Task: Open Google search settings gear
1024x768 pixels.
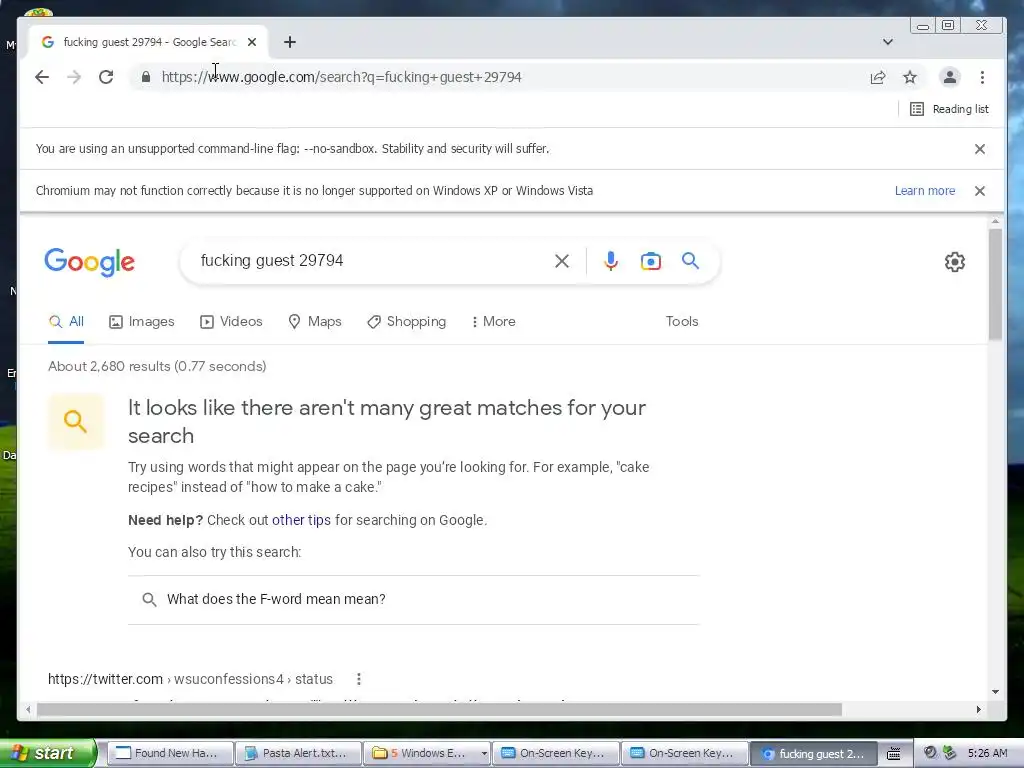Action: click(x=955, y=262)
